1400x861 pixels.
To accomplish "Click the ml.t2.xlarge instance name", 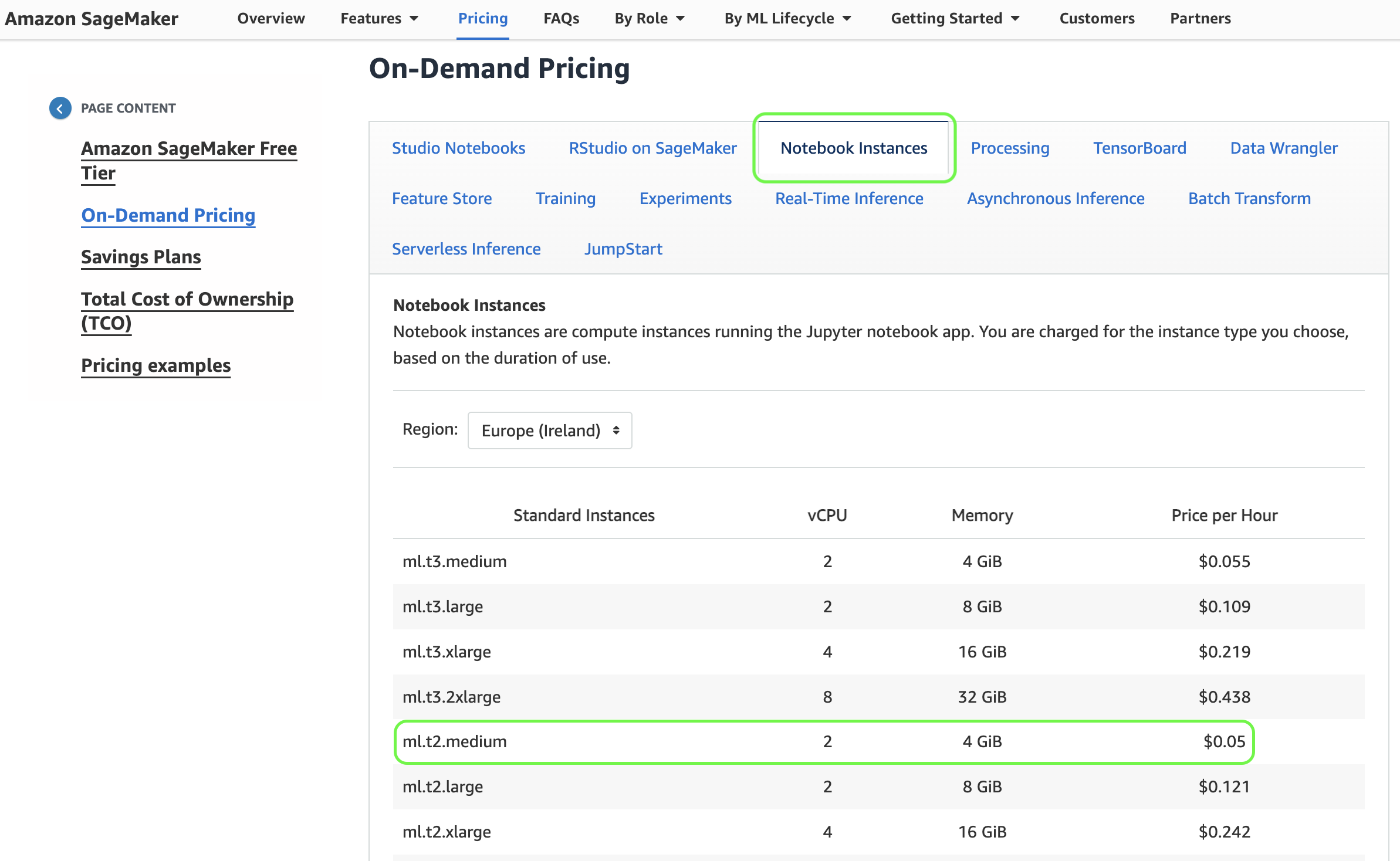I will (x=447, y=832).
